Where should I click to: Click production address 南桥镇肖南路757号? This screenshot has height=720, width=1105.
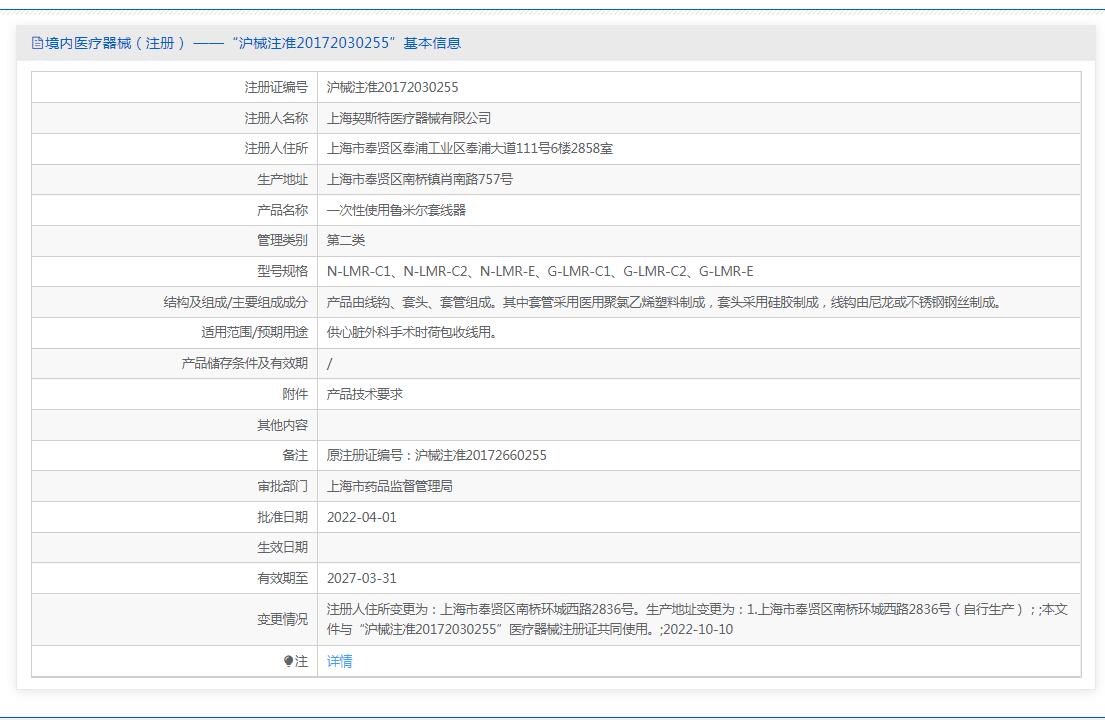click(x=419, y=180)
